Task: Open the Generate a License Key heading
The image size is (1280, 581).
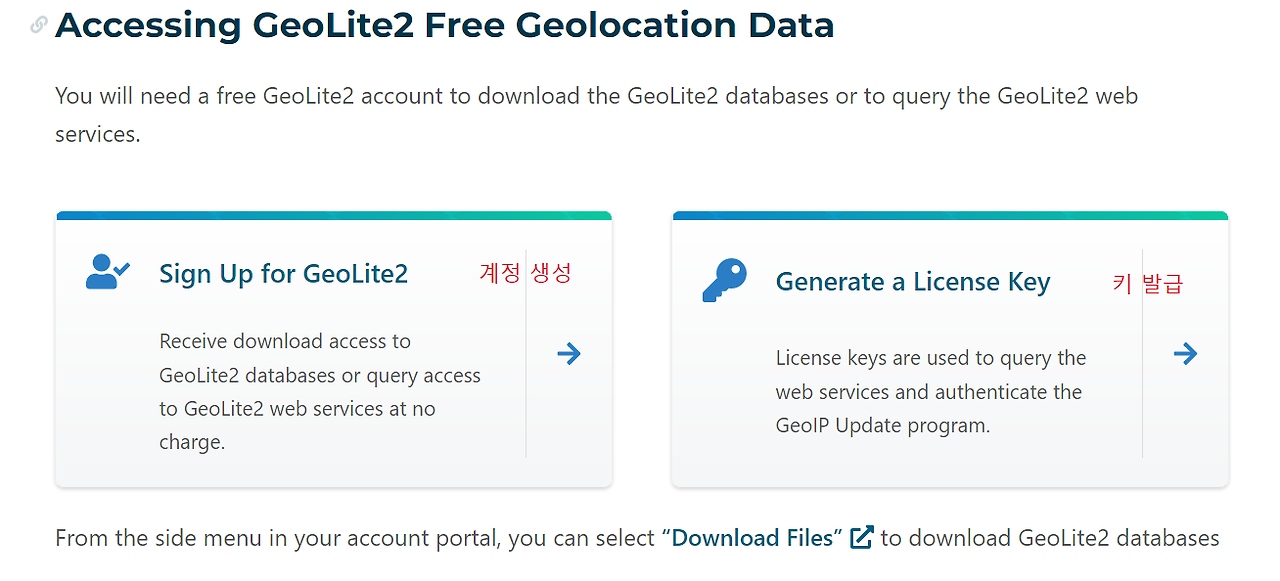Action: pyautogui.click(x=912, y=281)
